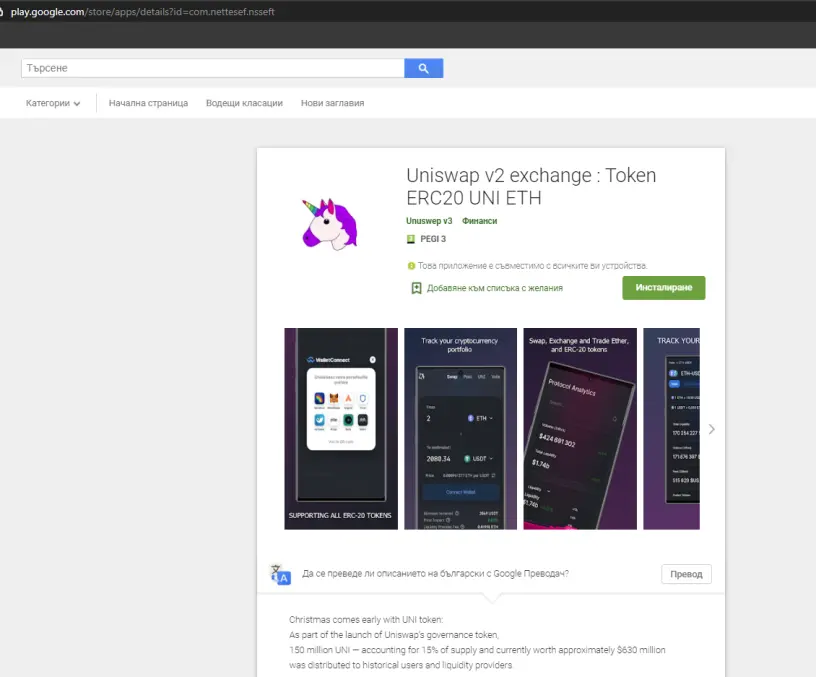This screenshot has height=677, width=816.
Task: Click the line Christmas comes early with UNI token
Action: [x=366, y=620]
